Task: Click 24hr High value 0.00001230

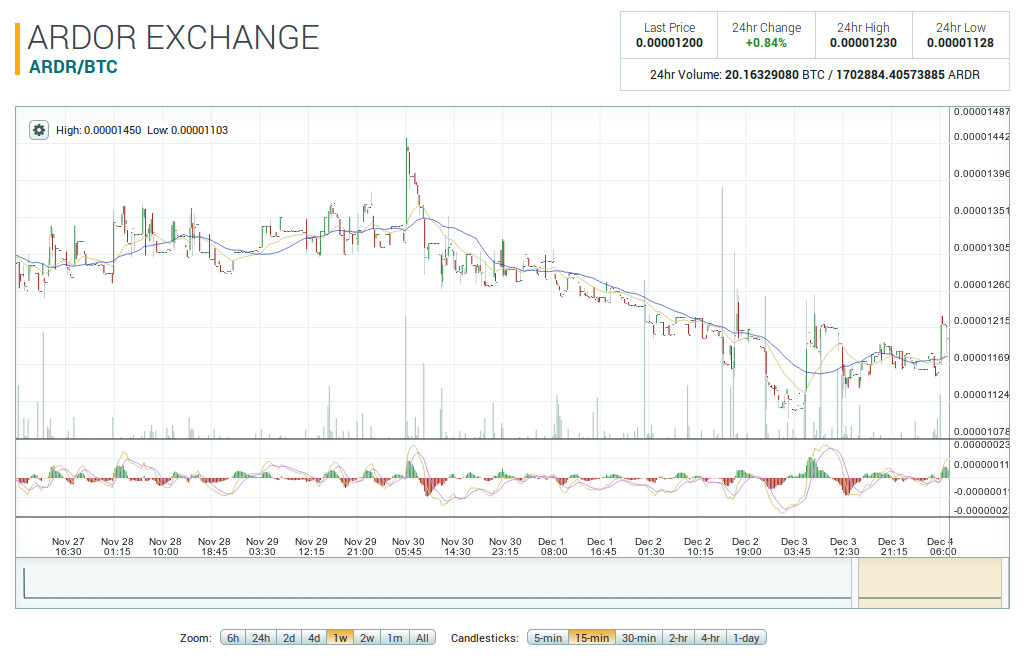Action: coord(863,43)
